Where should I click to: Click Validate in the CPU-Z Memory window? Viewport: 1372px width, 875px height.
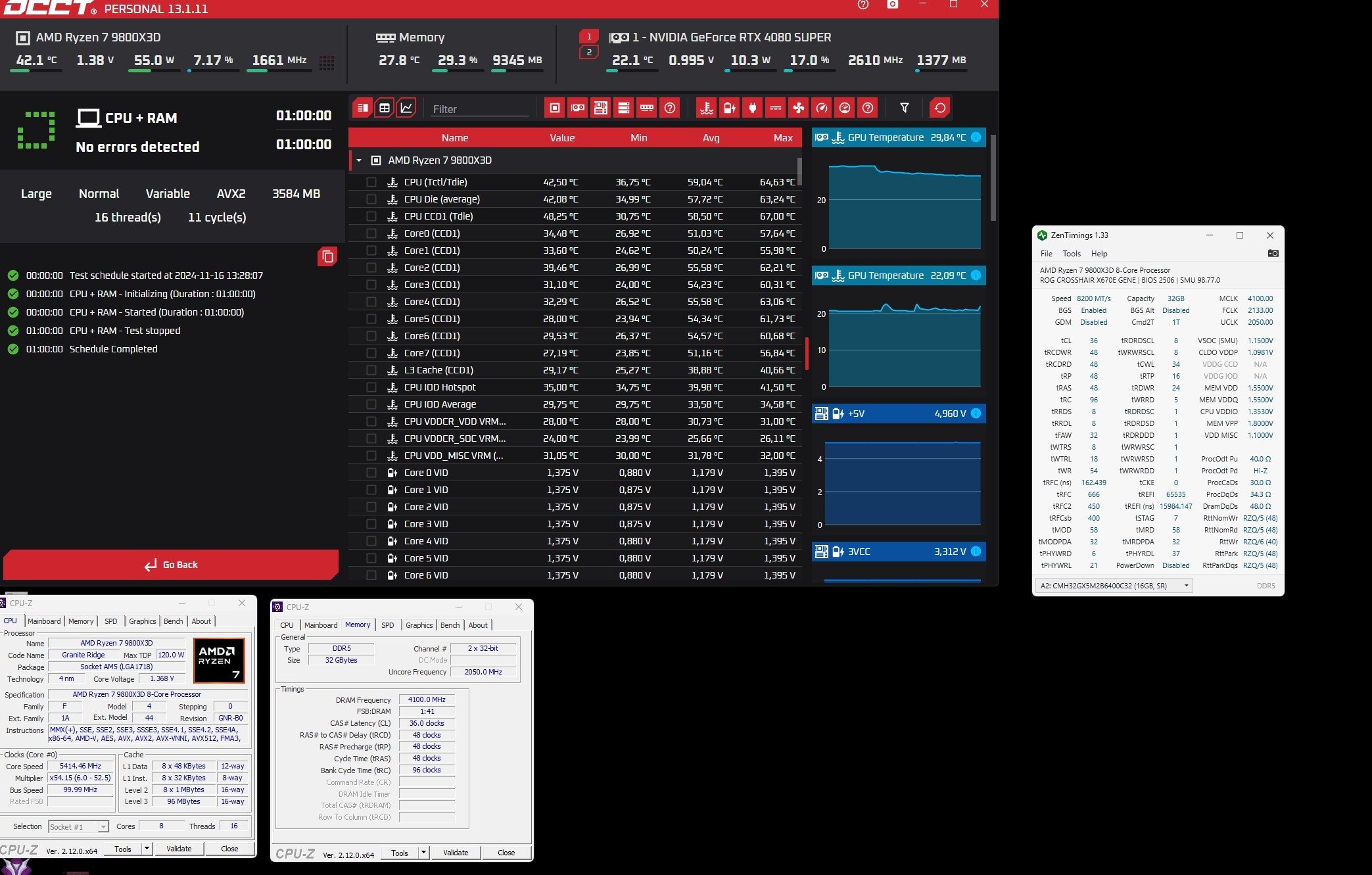tap(456, 853)
